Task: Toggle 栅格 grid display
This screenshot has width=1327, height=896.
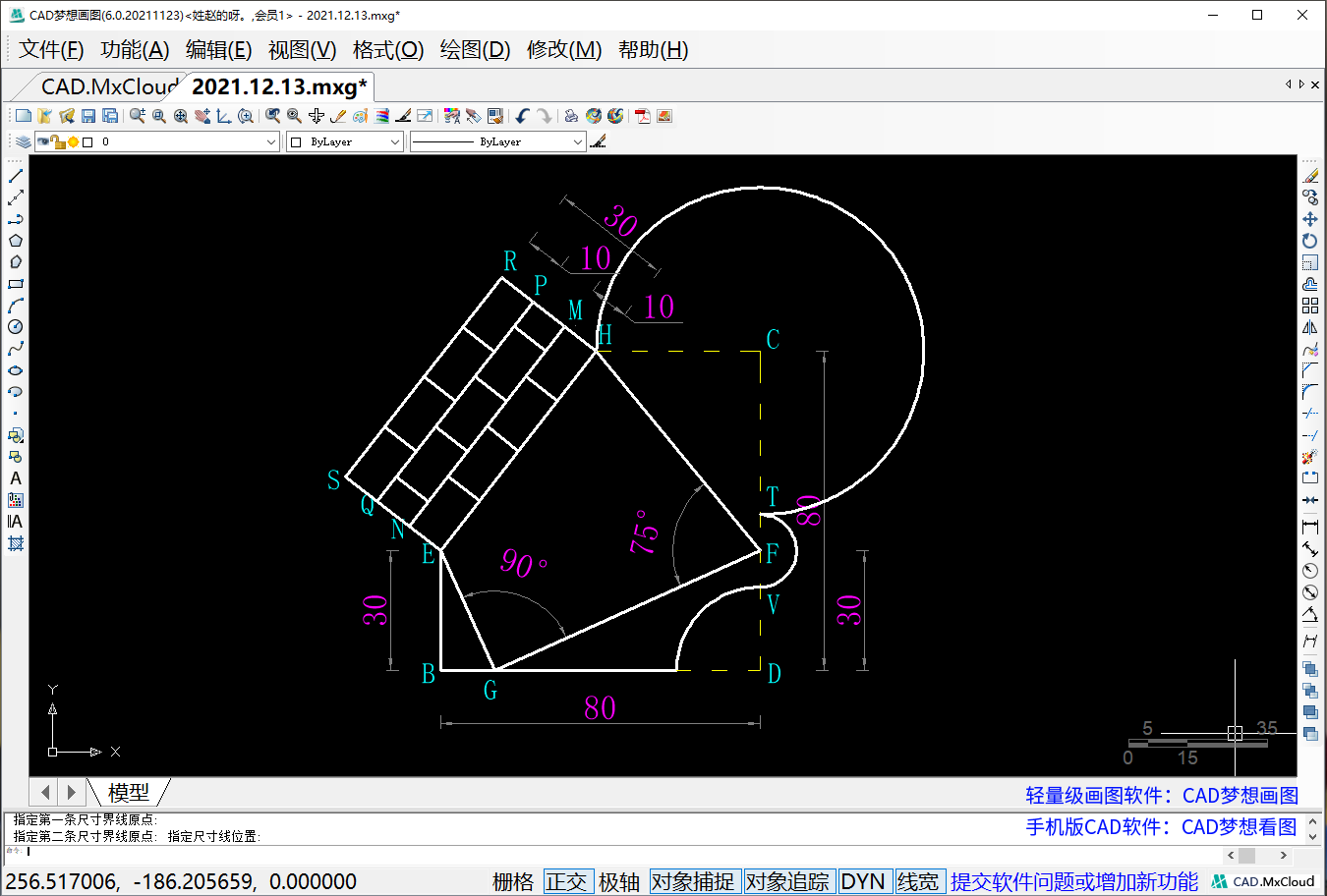Action: coord(513,881)
